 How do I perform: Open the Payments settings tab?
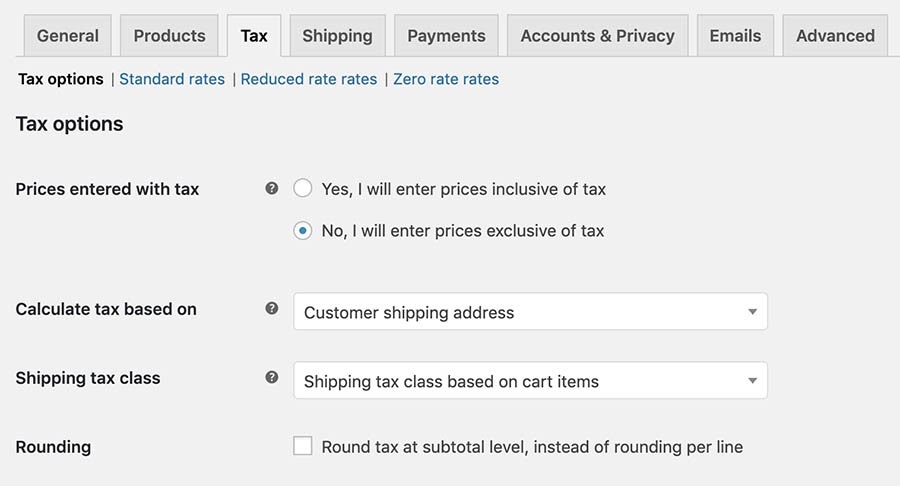pyautogui.click(x=446, y=36)
